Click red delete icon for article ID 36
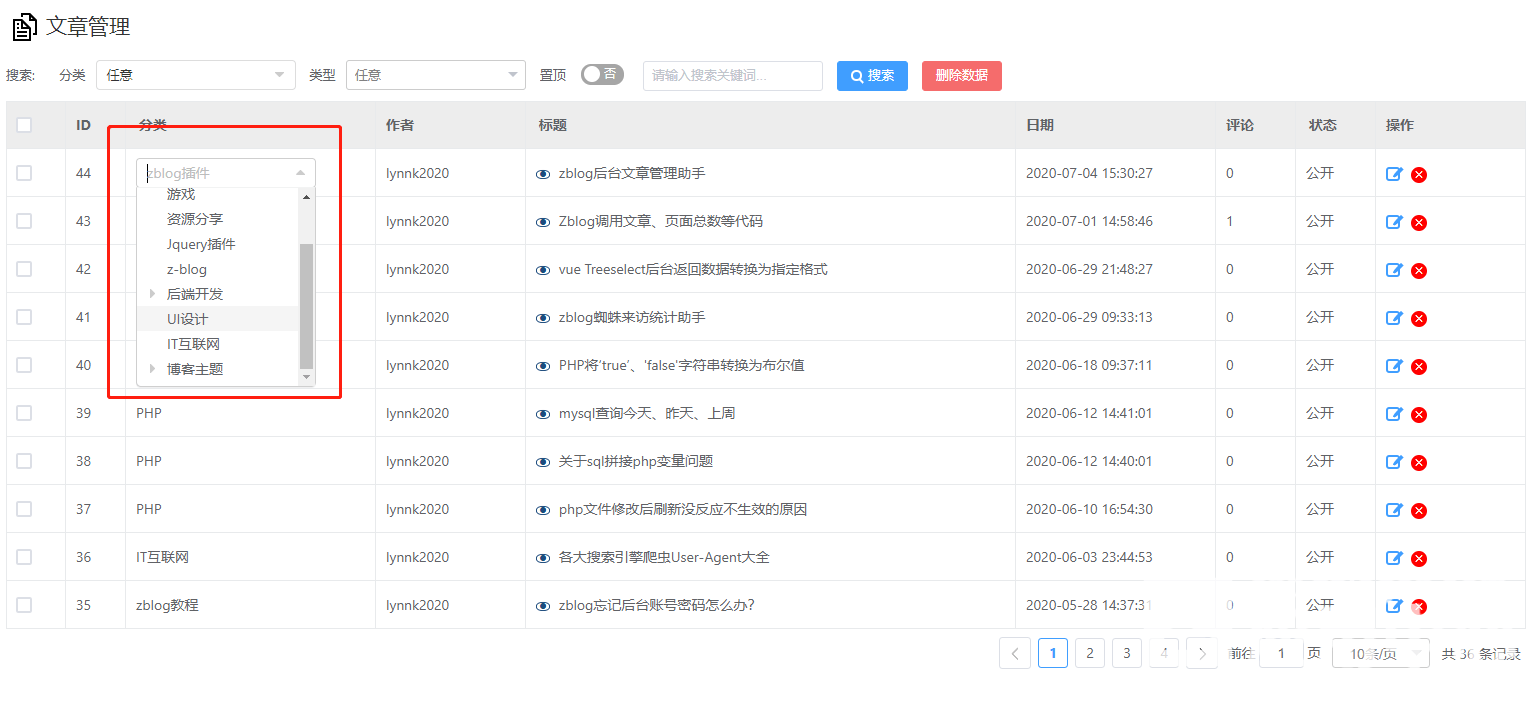The width and height of the screenshot is (1536, 702). pyautogui.click(x=1418, y=559)
